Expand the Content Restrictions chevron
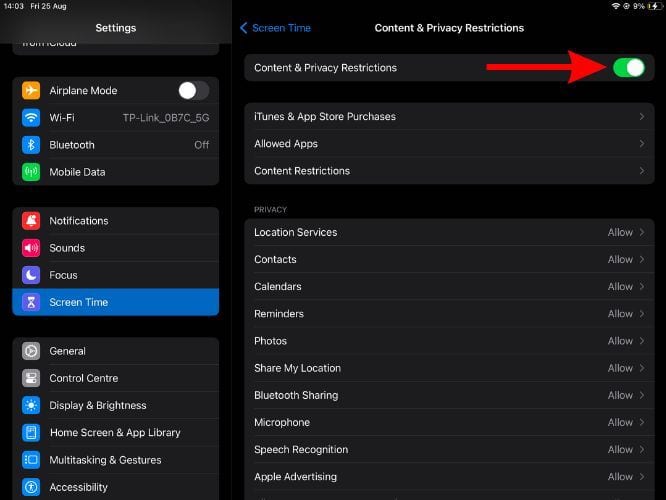Viewport: 666px width, 500px height. click(x=641, y=171)
